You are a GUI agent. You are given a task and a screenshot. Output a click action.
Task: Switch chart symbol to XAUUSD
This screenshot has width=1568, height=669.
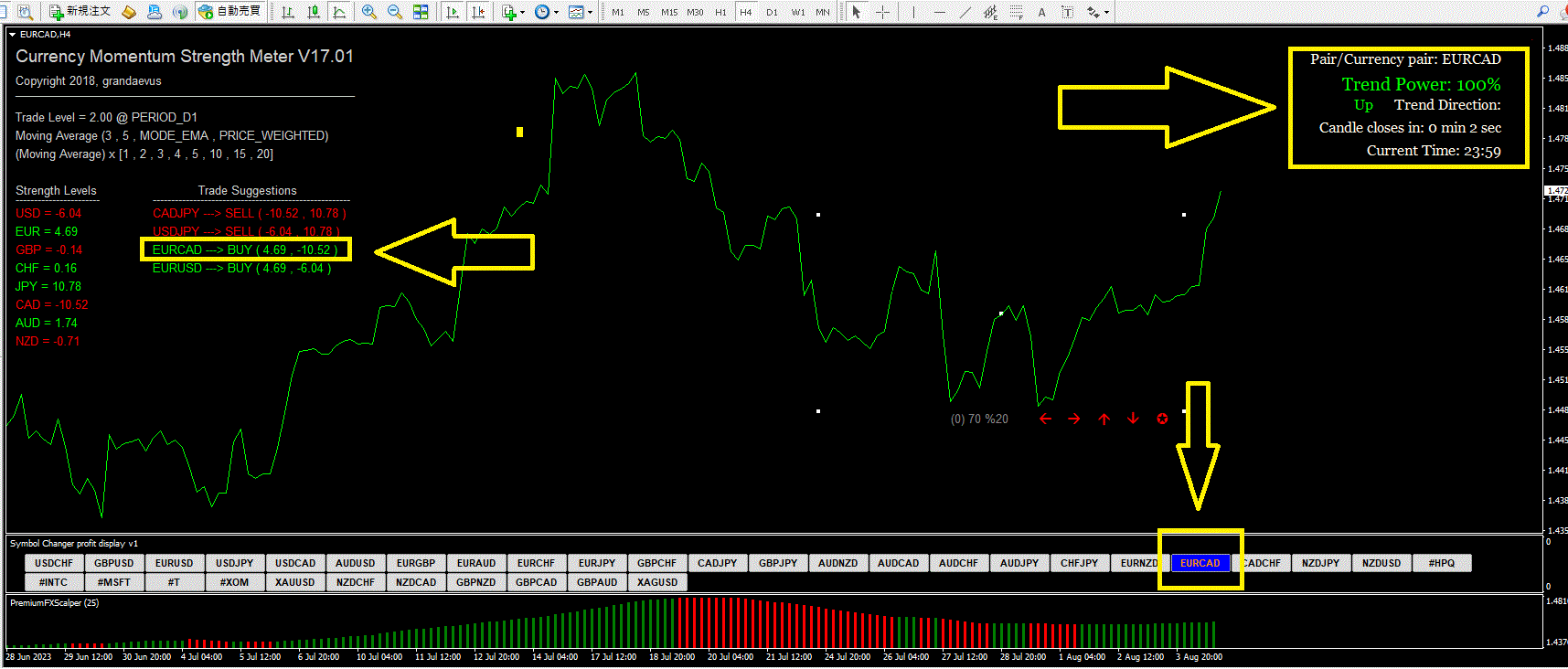tap(295, 582)
